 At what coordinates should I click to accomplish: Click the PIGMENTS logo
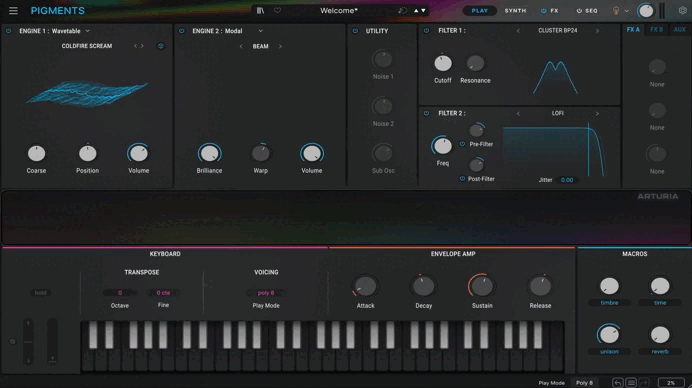pos(57,11)
